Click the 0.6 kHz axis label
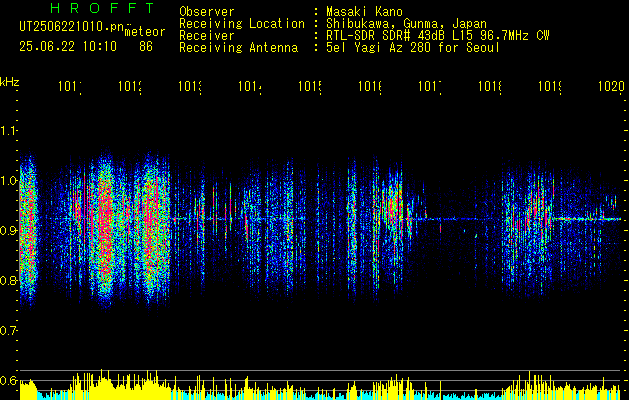 click(x=8, y=380)
